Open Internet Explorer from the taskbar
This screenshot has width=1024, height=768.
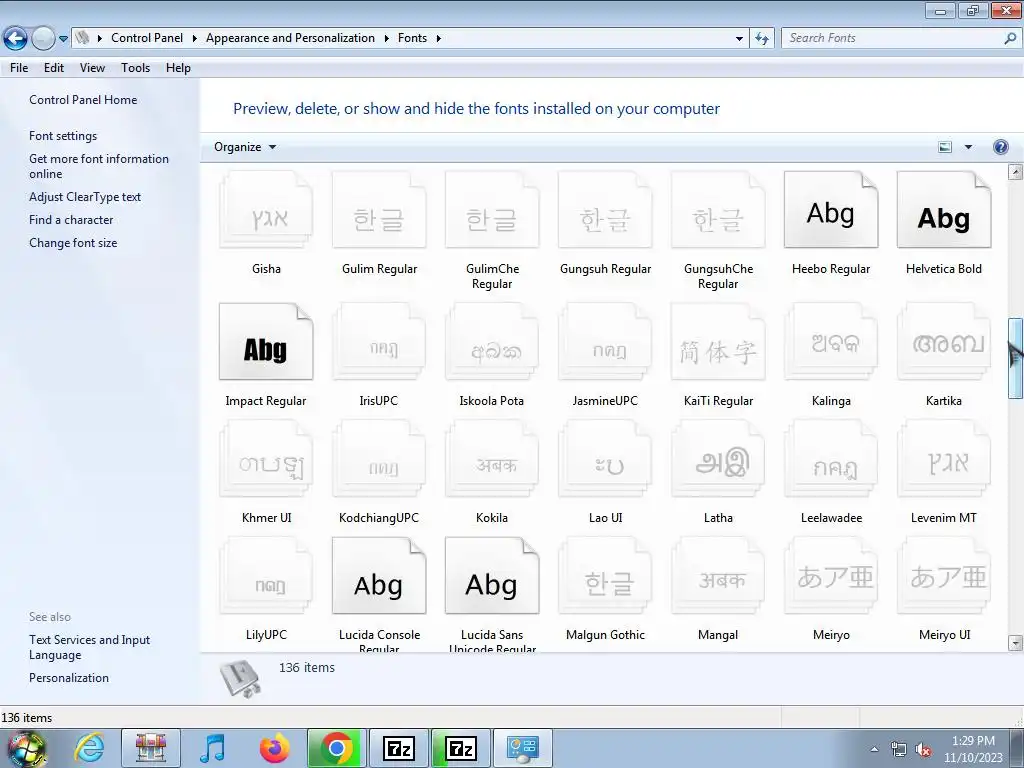89,748
